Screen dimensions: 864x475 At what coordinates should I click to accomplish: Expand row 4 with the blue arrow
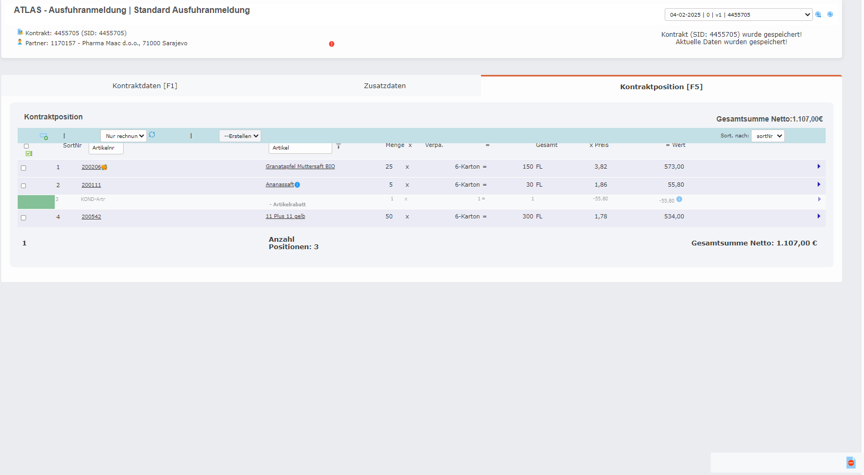[x=818, y=217]
